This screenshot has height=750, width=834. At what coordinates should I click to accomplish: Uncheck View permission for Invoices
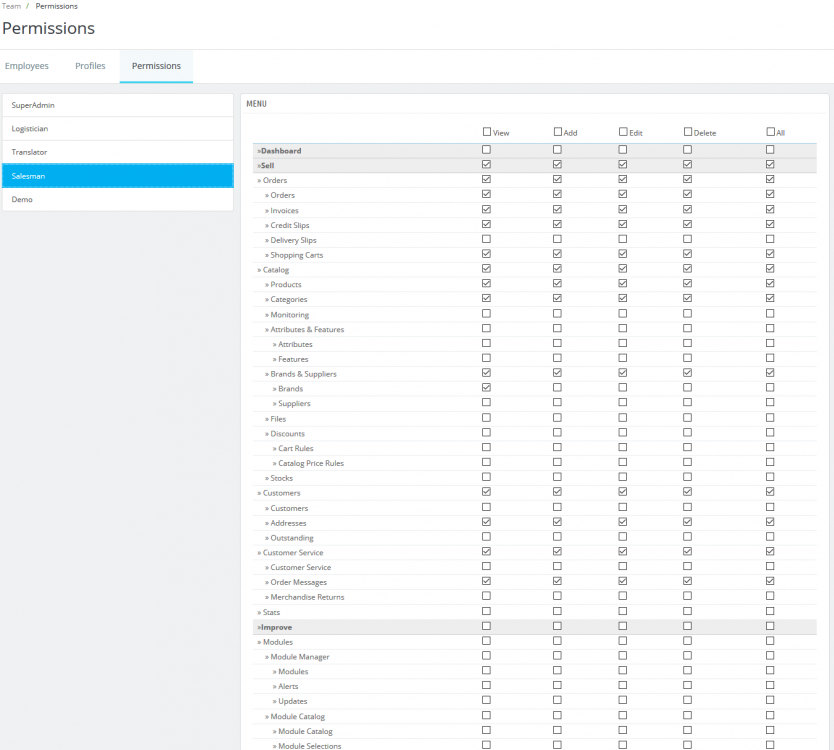[487, 210]
